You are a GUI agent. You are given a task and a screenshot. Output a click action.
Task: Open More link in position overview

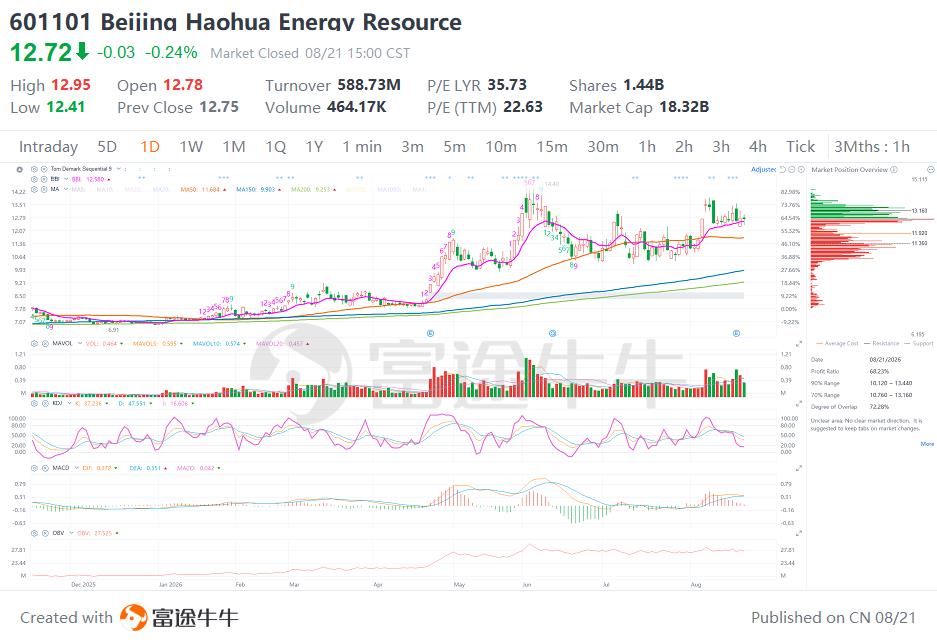tap(927, 444)
